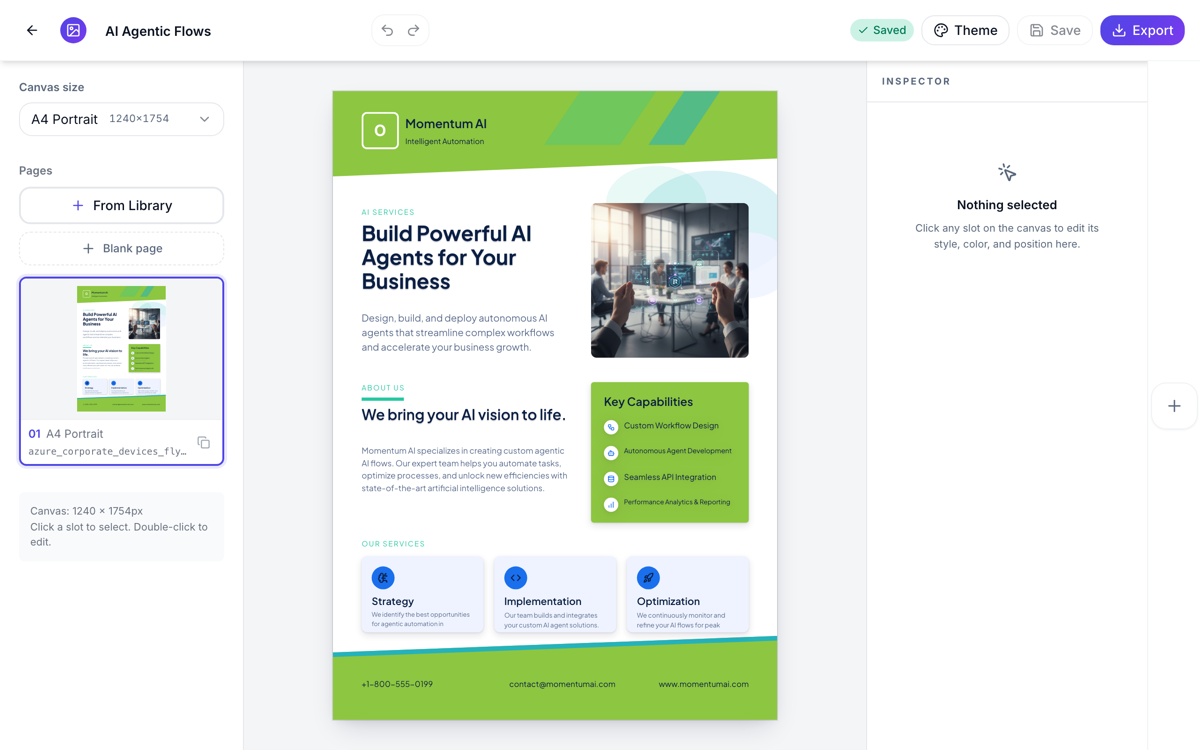
Task: Select 'We bring your AI vision to life.'
Action: tap(463, 414)
